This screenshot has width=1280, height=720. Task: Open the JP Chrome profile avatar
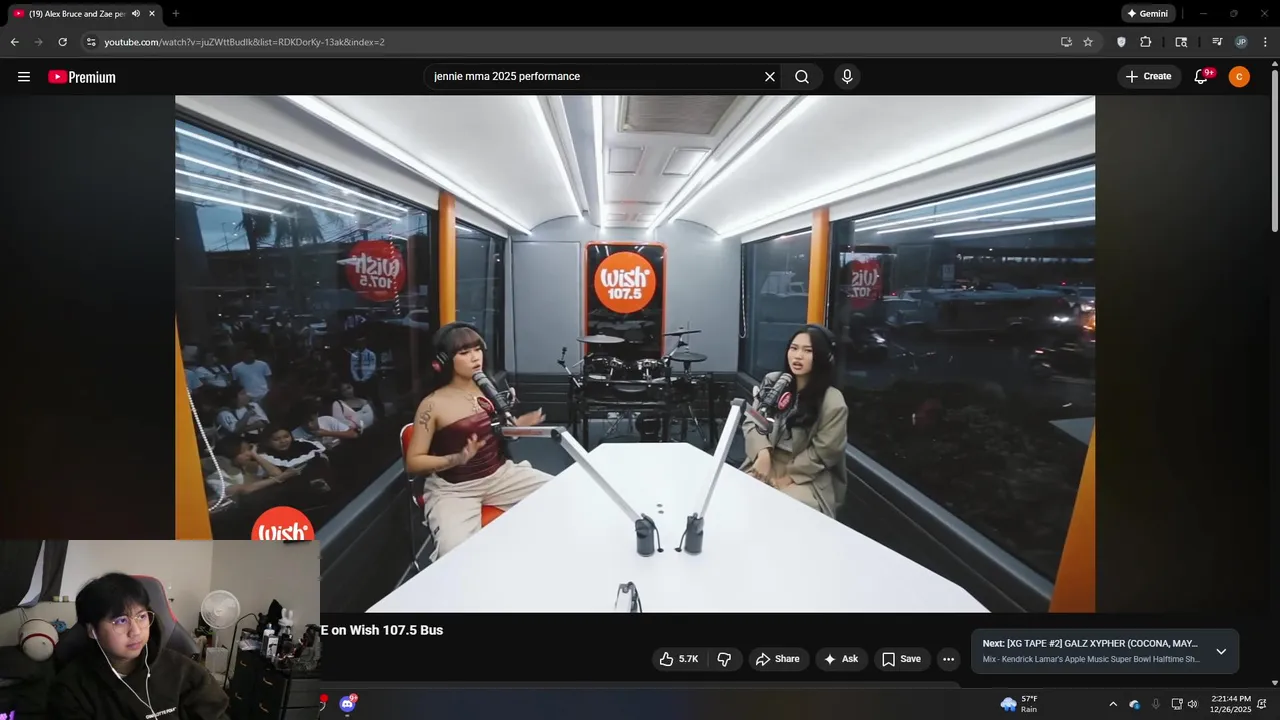[x=1241, y=42]
